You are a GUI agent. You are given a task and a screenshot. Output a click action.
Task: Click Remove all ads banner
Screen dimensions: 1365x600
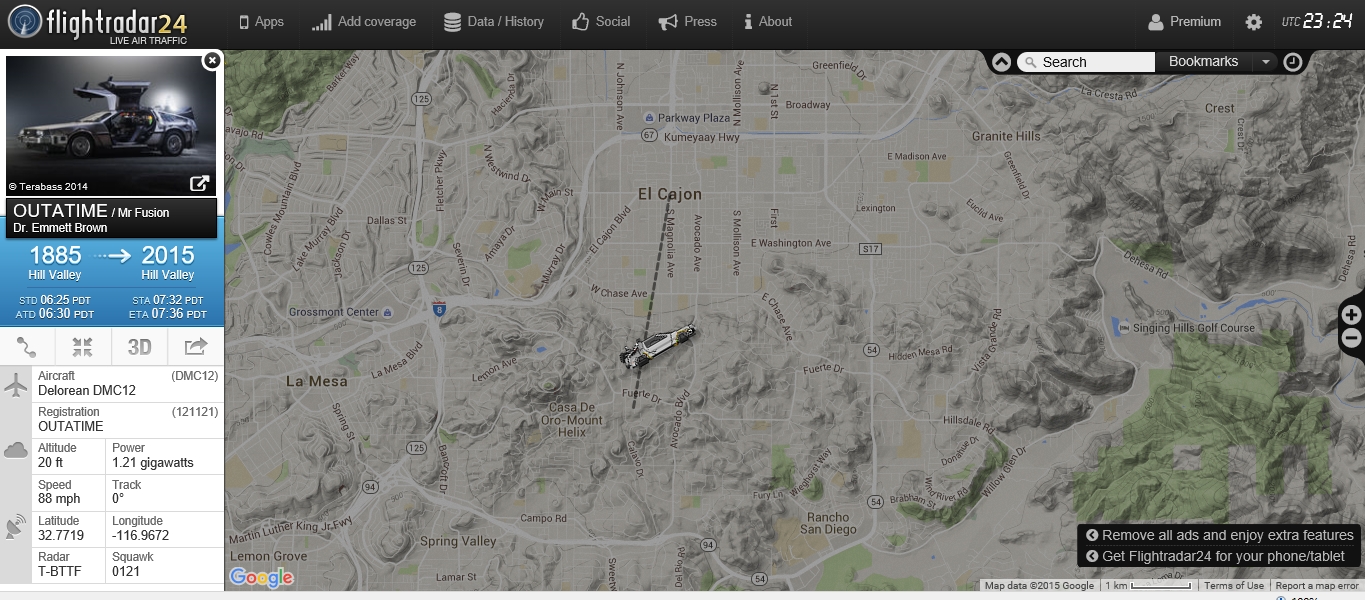pos(1219,535)
